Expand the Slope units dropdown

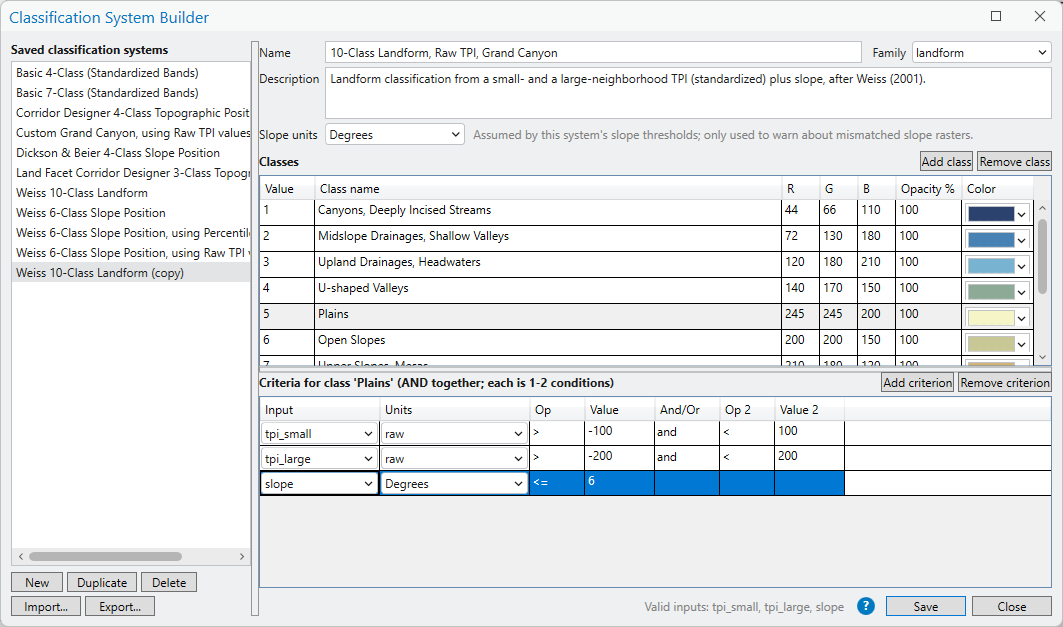click(x=395, y=134)
